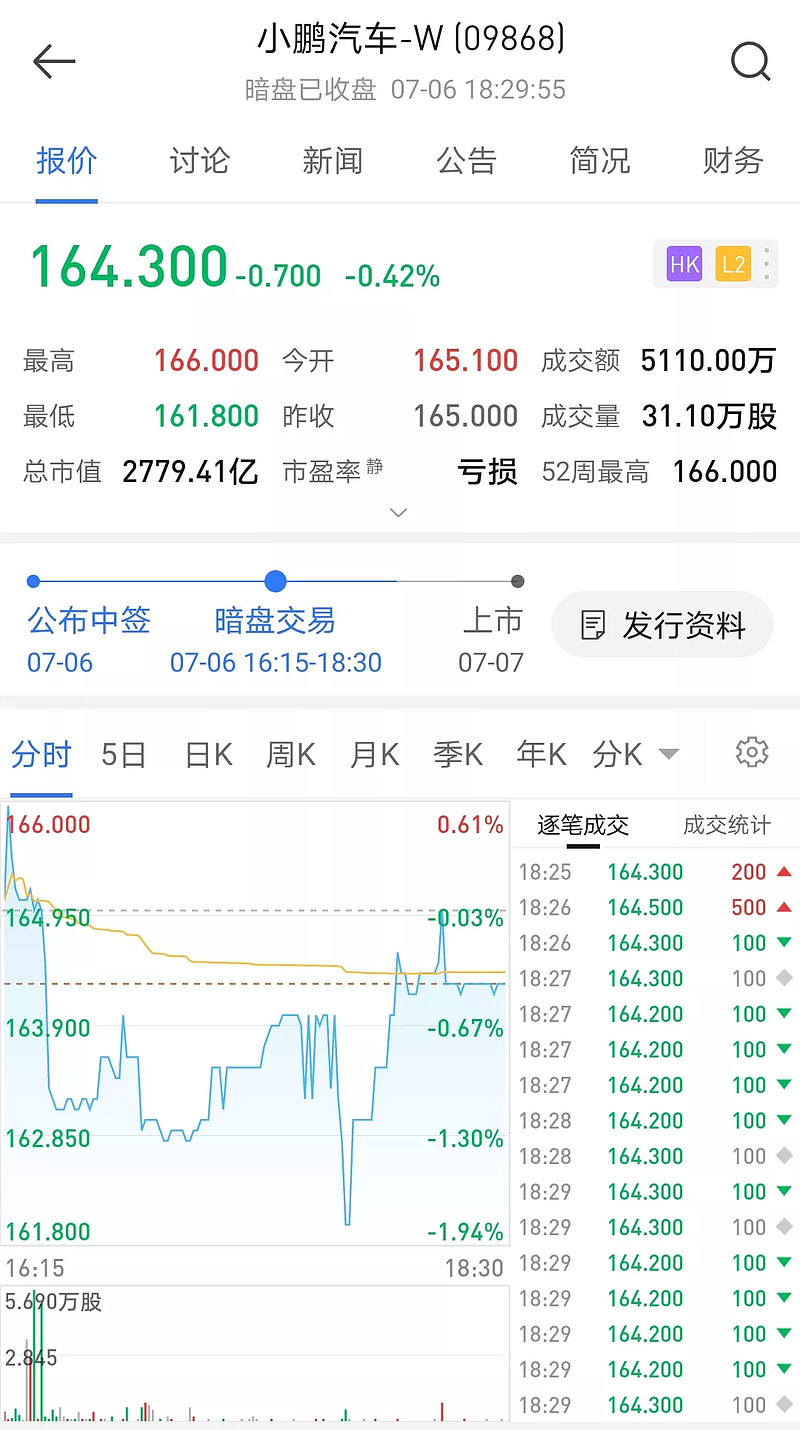Screen dimensions: 800x1430
Task: Switch to the 讨论 tab
Action: point(200,160)
